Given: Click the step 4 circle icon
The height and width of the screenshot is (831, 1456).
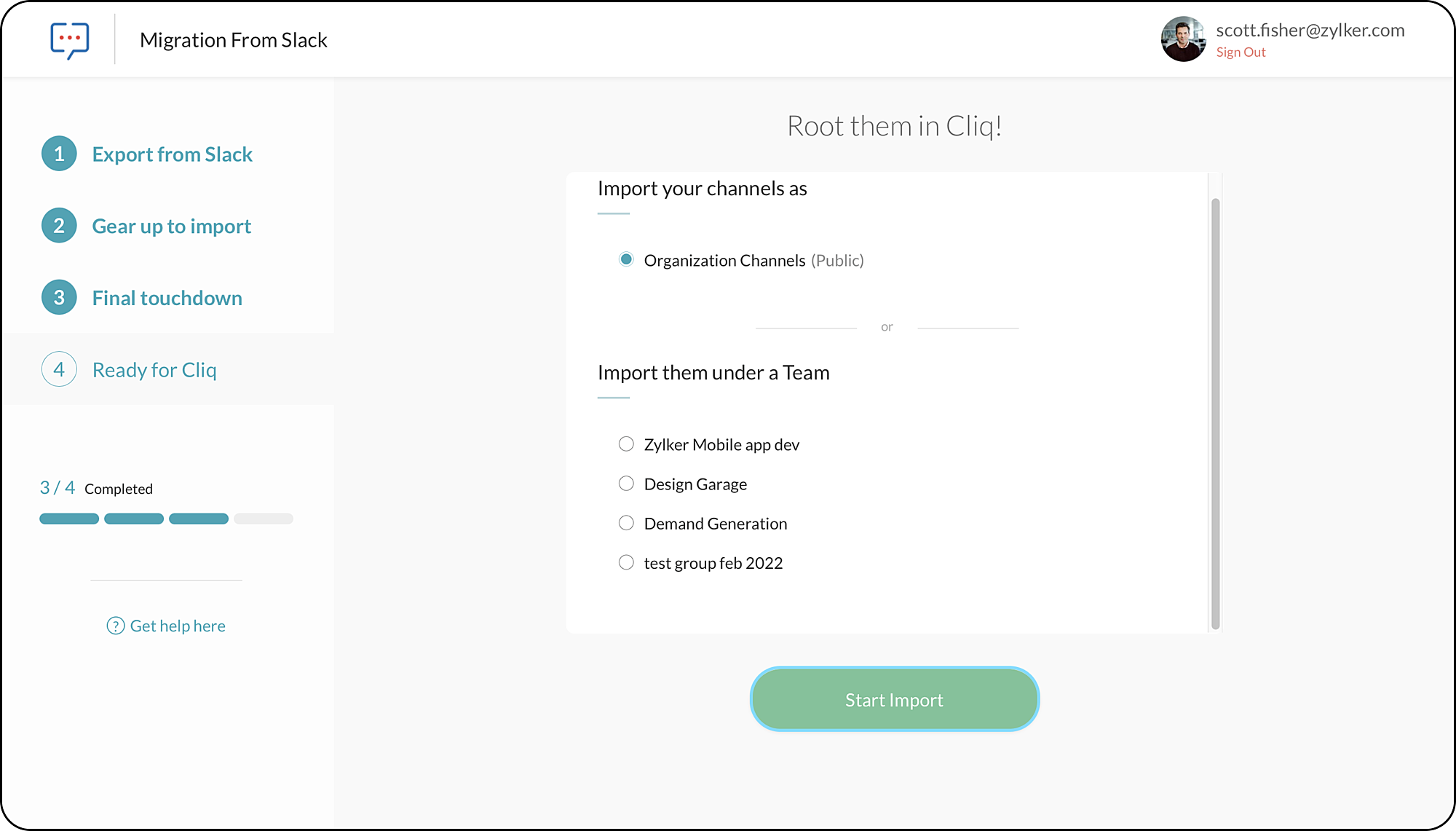Looking at the screenshot, I should [x=59, y=369].
